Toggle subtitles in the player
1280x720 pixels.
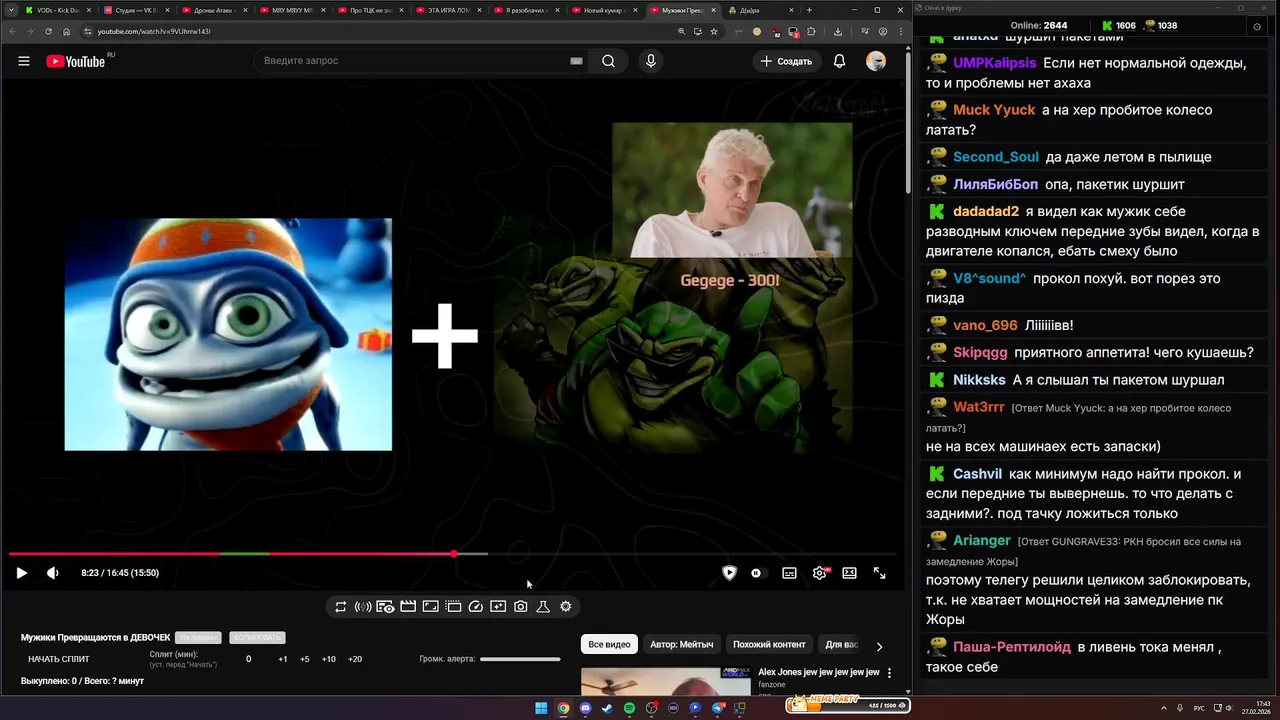[x=789, y=573]
